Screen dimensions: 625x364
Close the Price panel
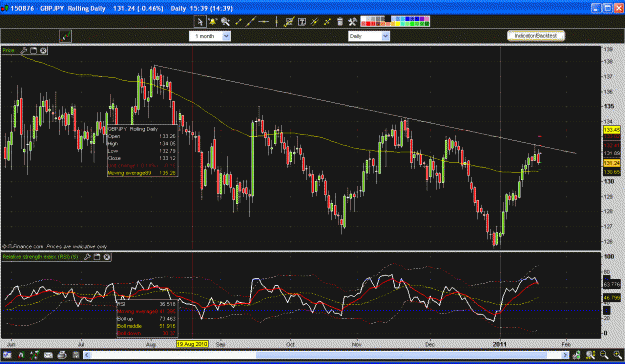(x=43, y=50)
